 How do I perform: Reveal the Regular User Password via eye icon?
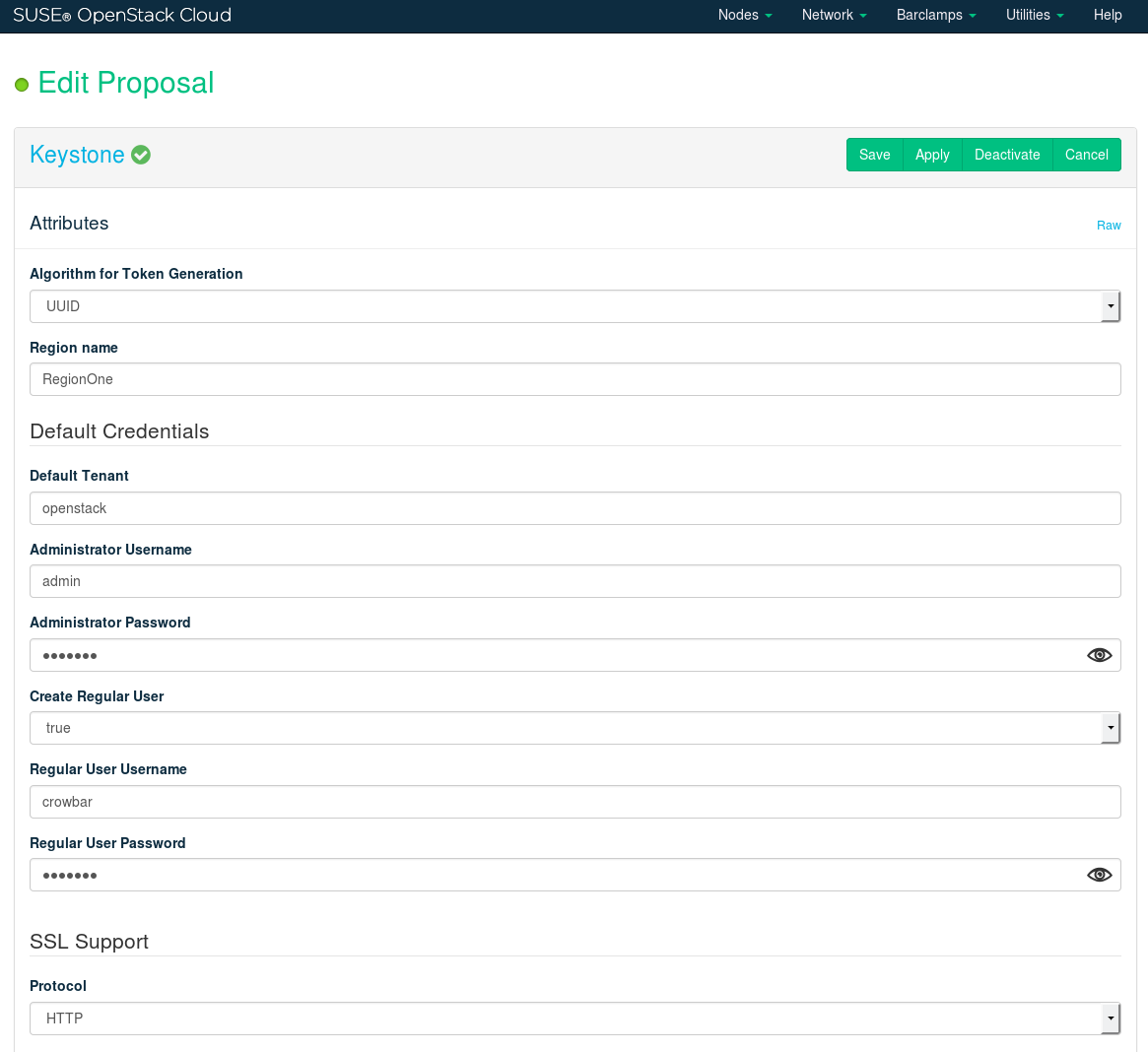1099,875
